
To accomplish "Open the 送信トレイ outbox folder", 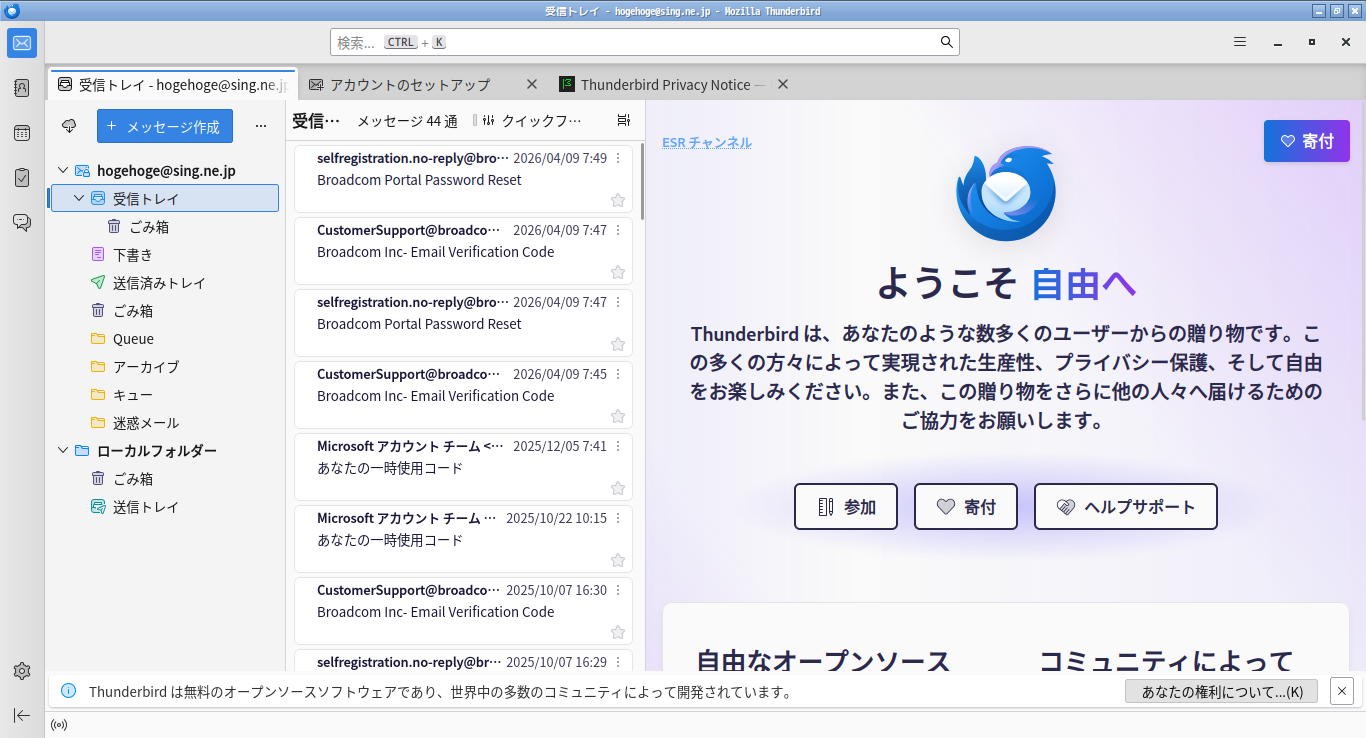I will [164, 507].
